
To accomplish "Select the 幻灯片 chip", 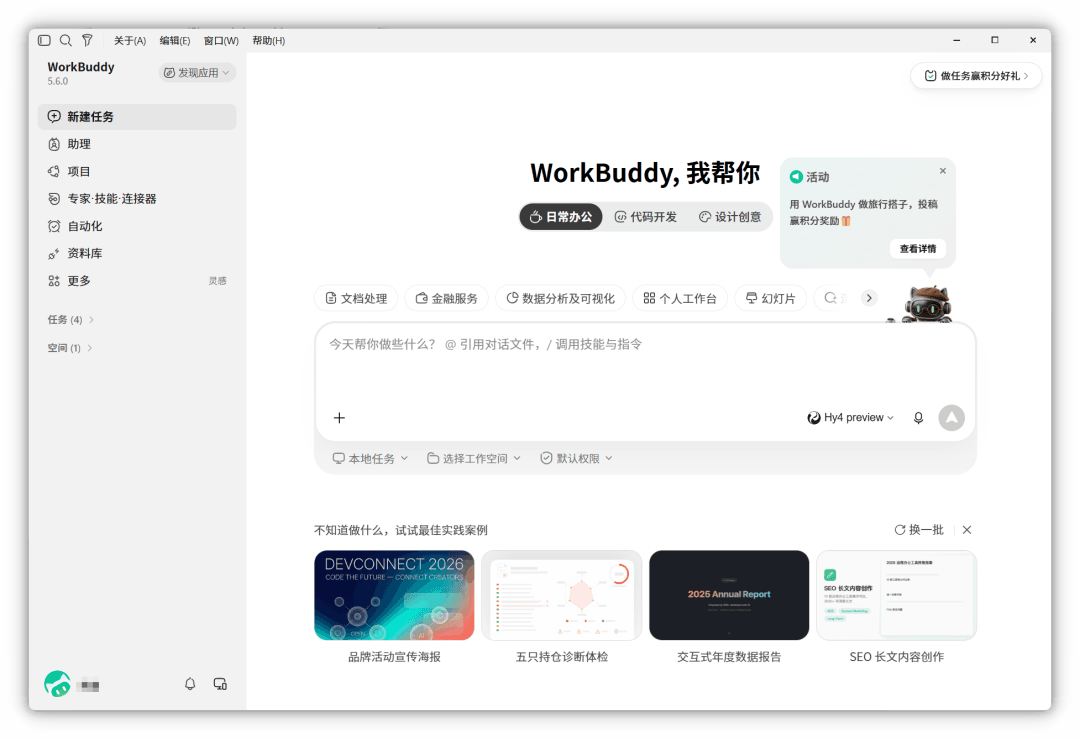I will [x=771, y=298].
